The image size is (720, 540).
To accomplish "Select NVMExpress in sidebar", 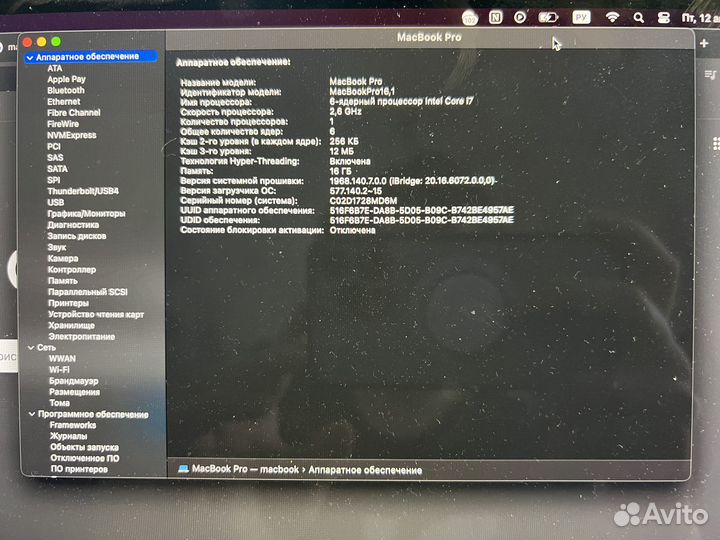I will (x=72, y=135).
